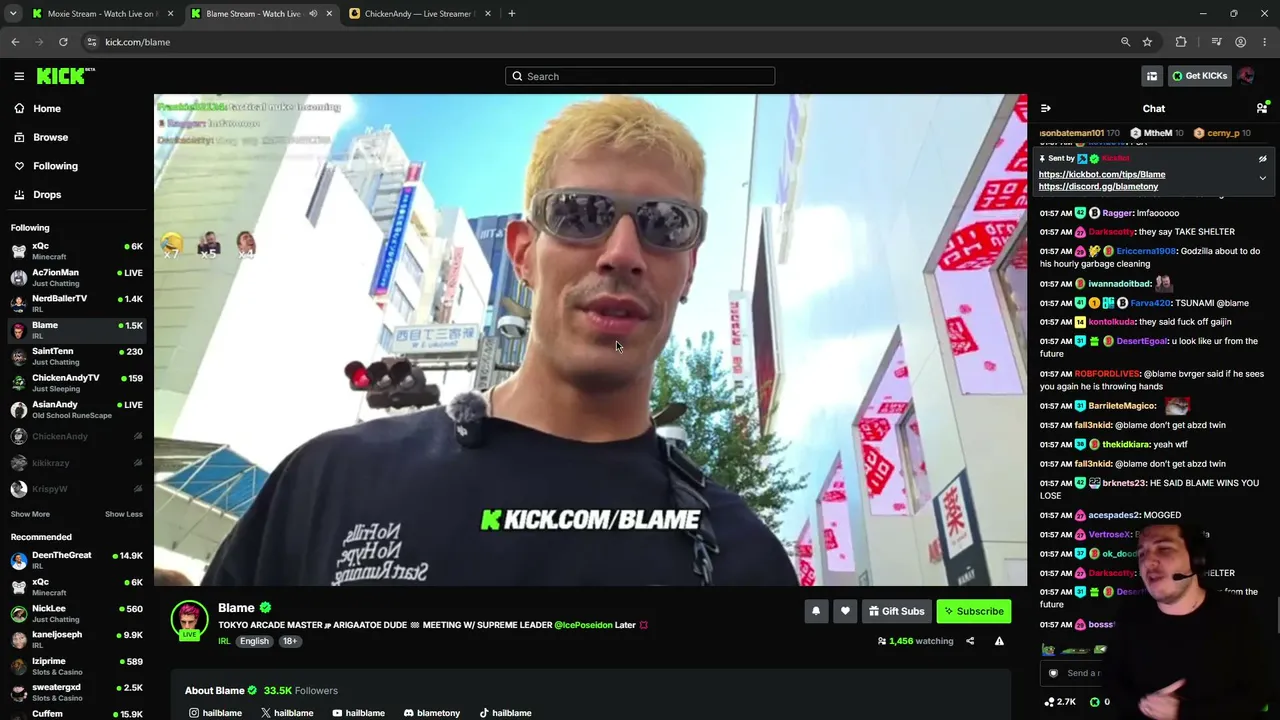Open NickLee recommended channel
Viewport: 1280px width, 720px height.
click(77, 613)
